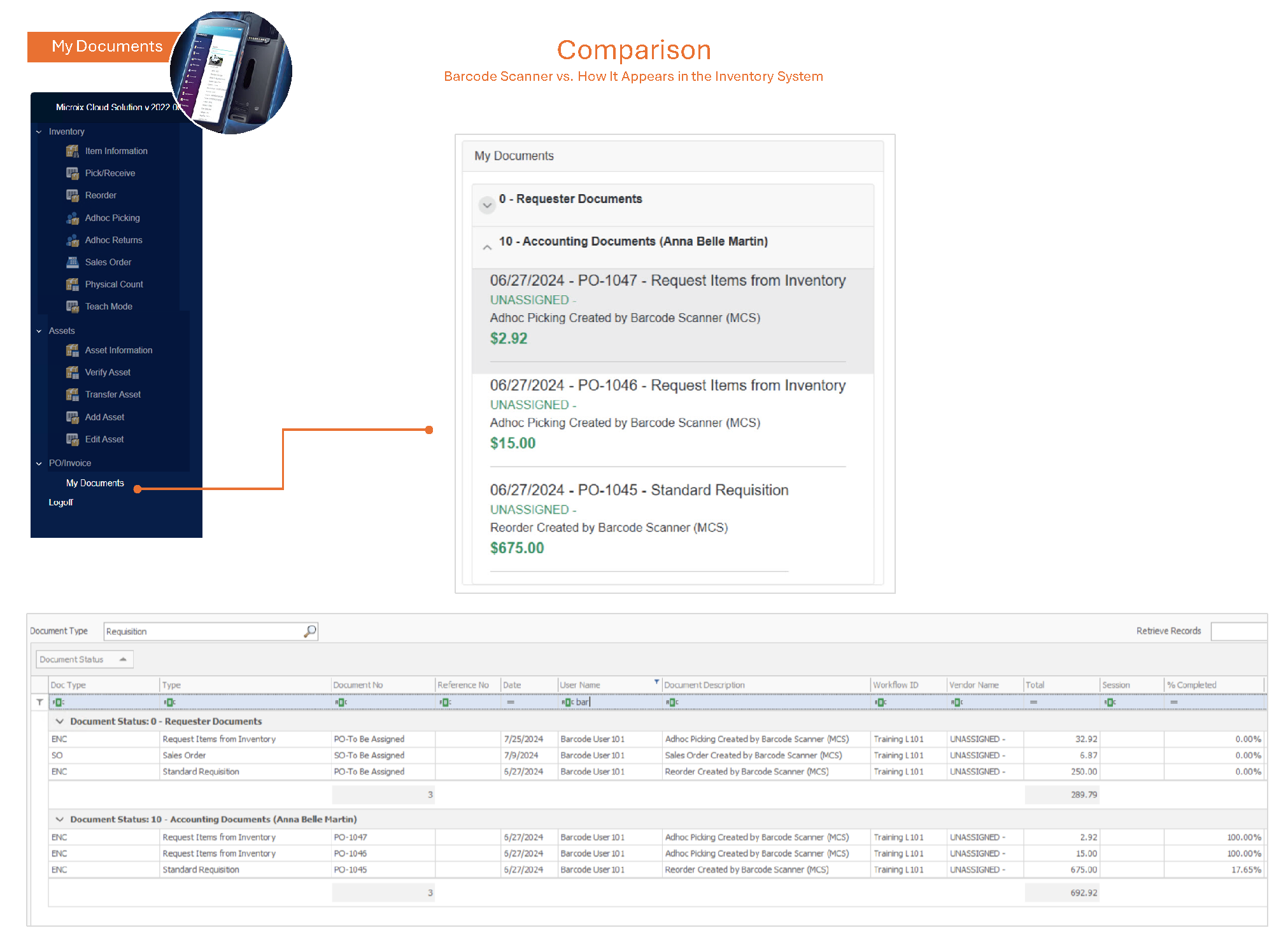The width and height of the screenshot is (1288, 942).
Task: Click the User Name column filter arrow
Action: click(656, 682)
